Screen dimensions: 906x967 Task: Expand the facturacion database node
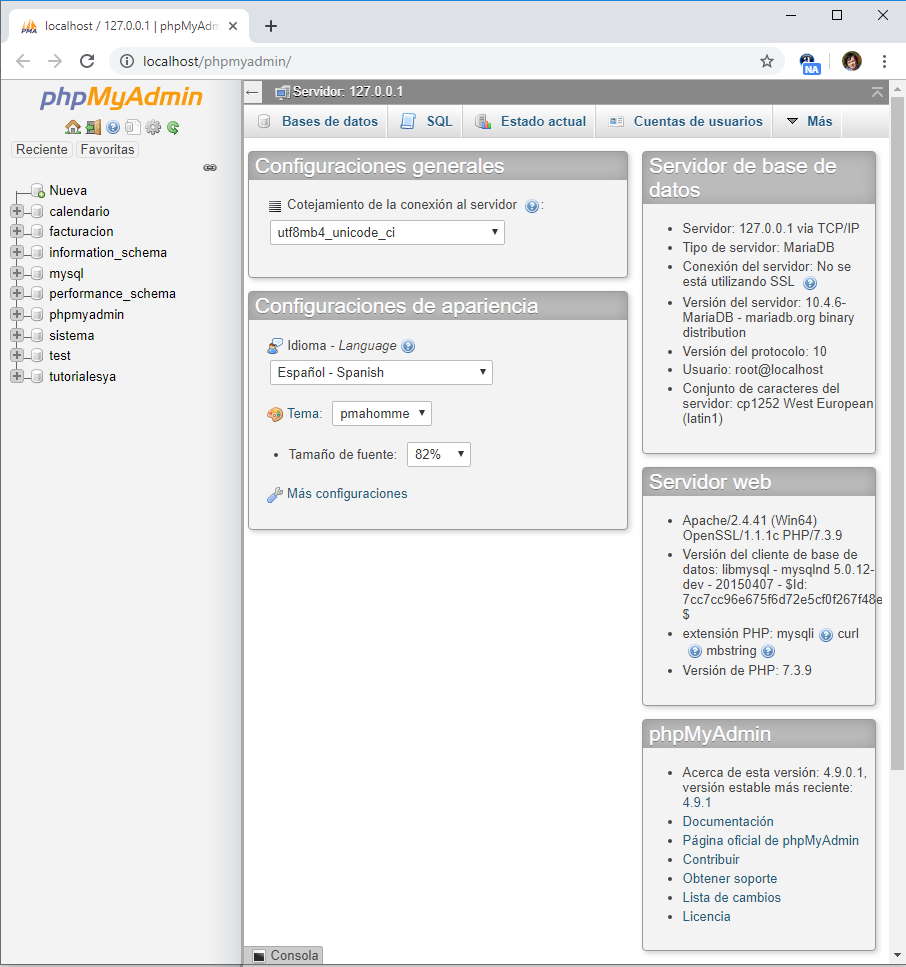(x=17, y=231)
